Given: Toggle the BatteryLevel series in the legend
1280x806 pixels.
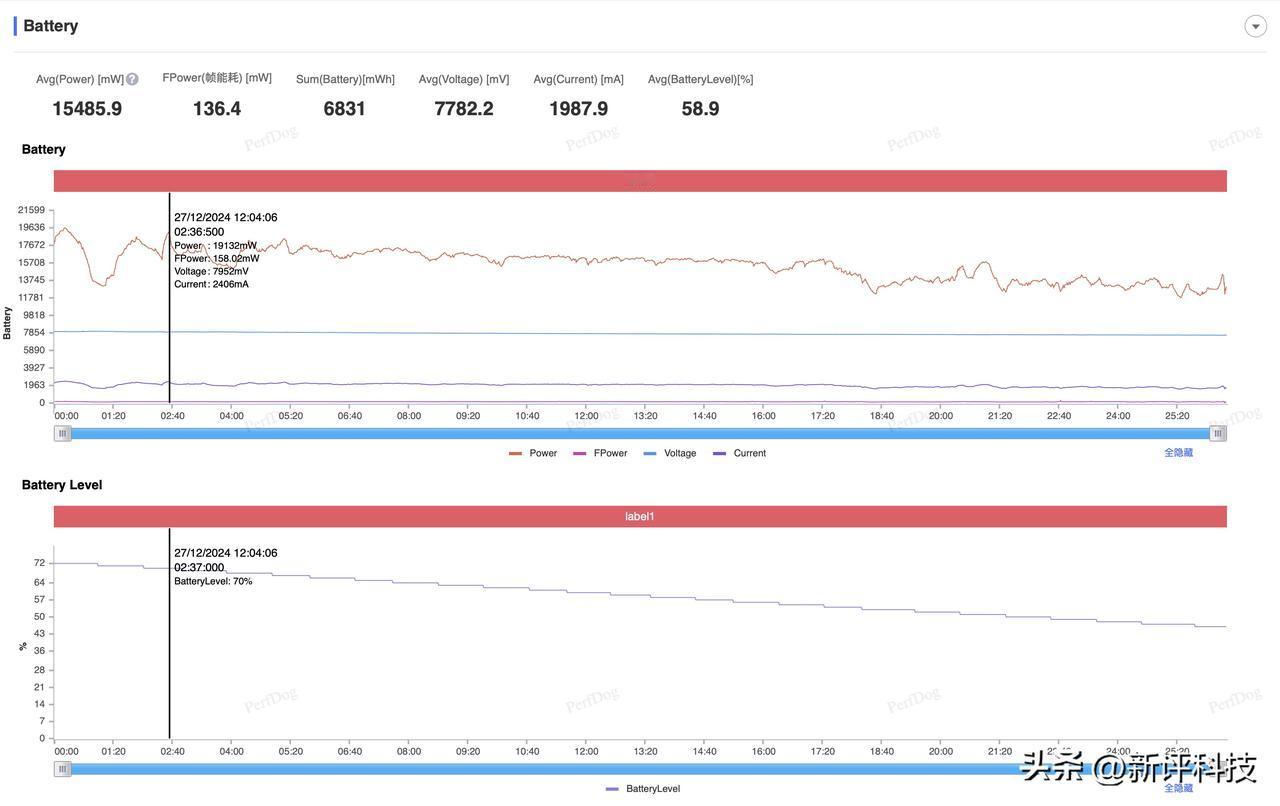Looking at the screenshot, I should (x=643, y=789).
